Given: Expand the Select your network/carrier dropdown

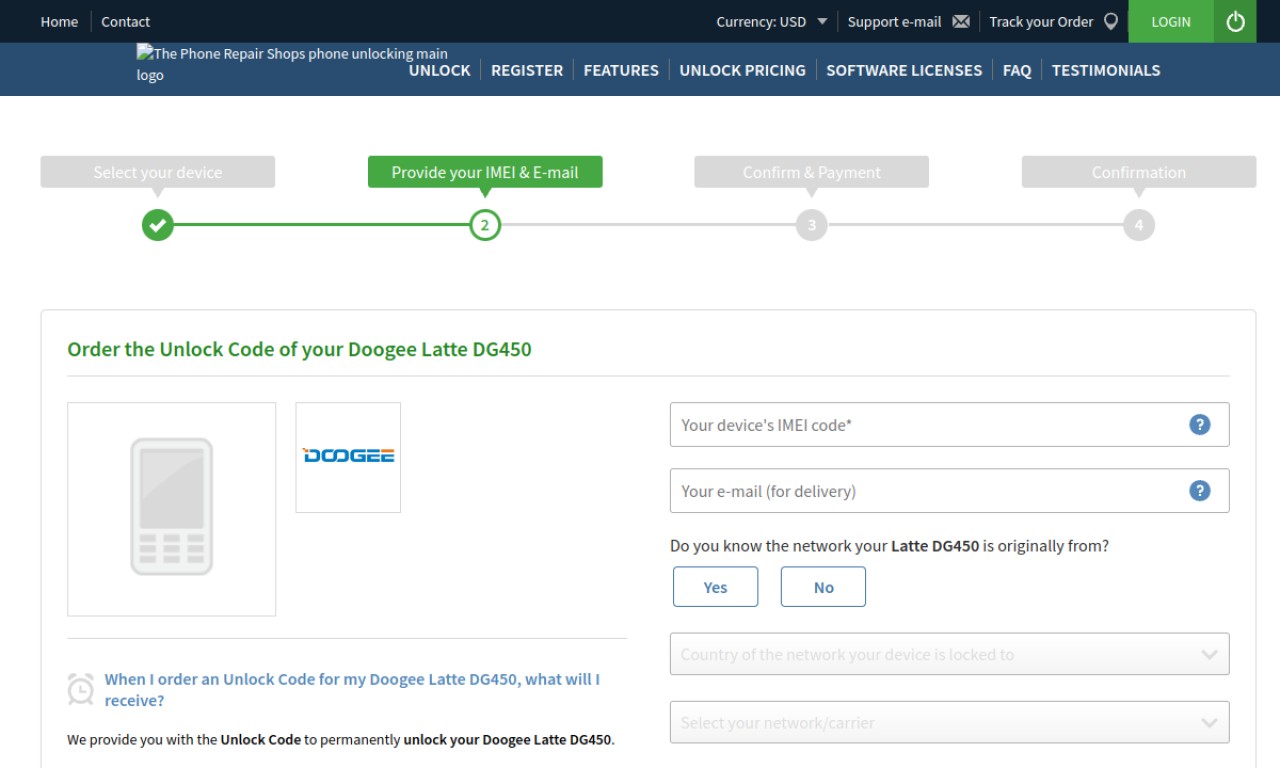Looking at the screenshot, I should tap(949, 722).
